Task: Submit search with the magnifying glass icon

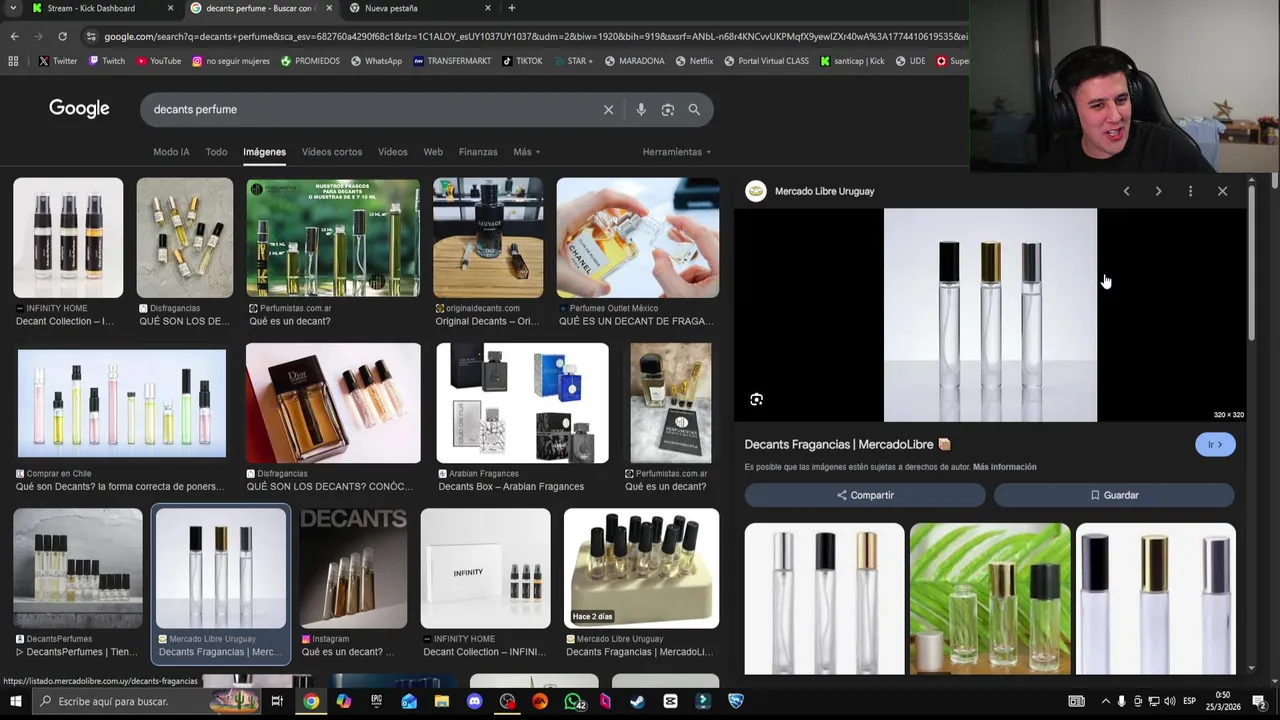Action: (694, 110)
